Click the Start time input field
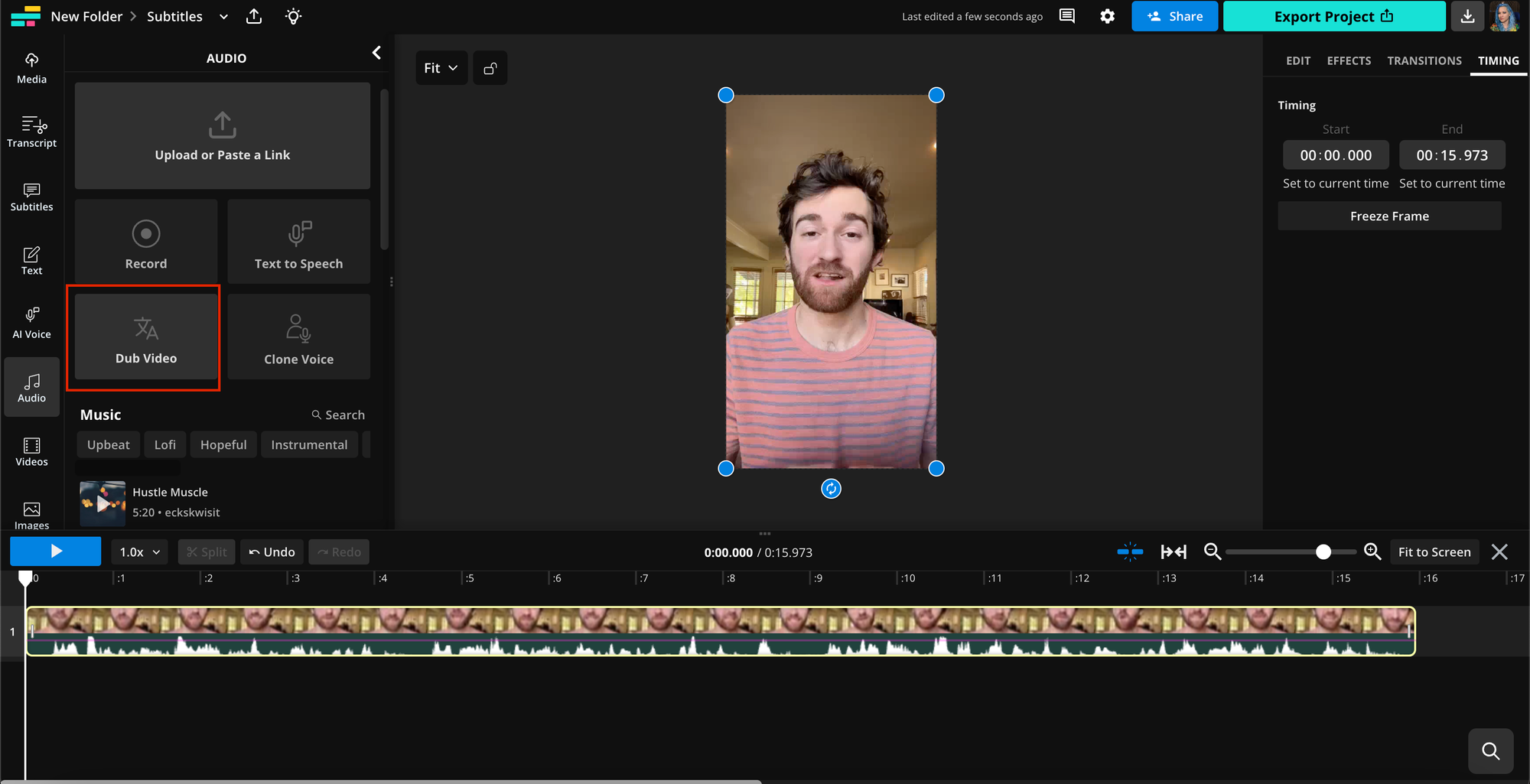 click(x=1336, y=155)
